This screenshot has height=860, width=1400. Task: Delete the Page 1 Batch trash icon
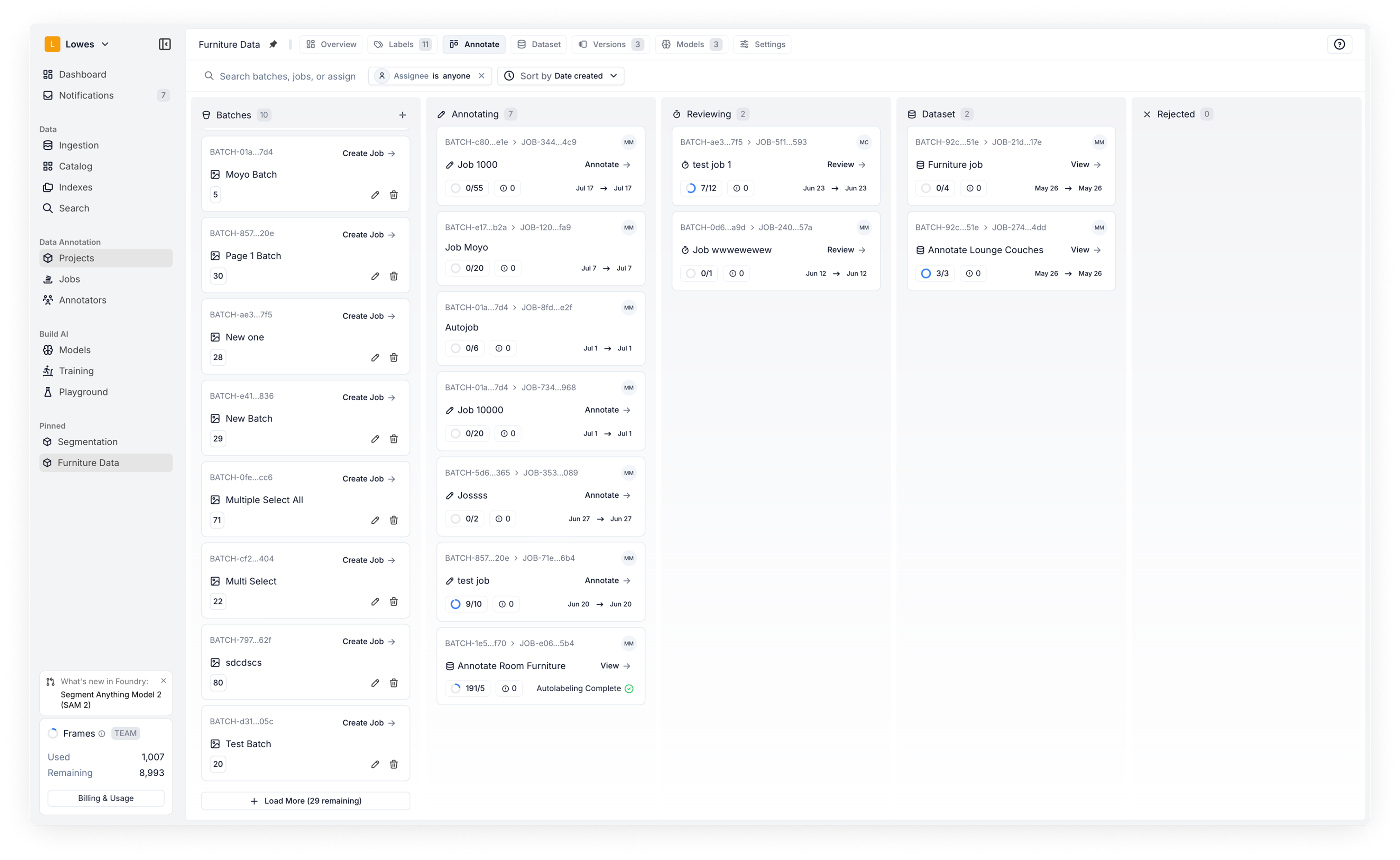393,277
